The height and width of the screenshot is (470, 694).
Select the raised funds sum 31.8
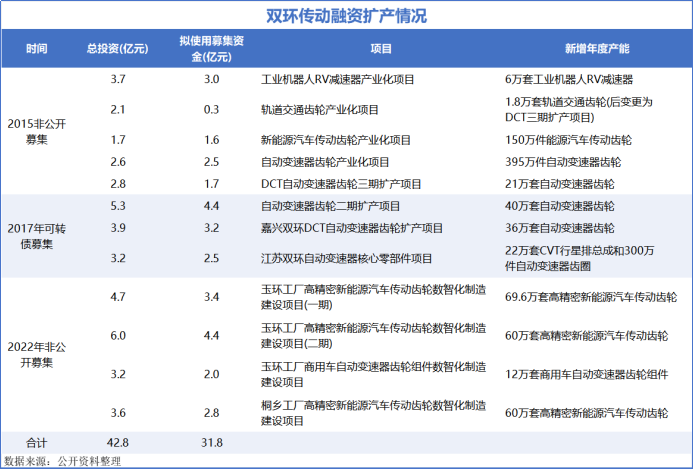pos(212,443)
